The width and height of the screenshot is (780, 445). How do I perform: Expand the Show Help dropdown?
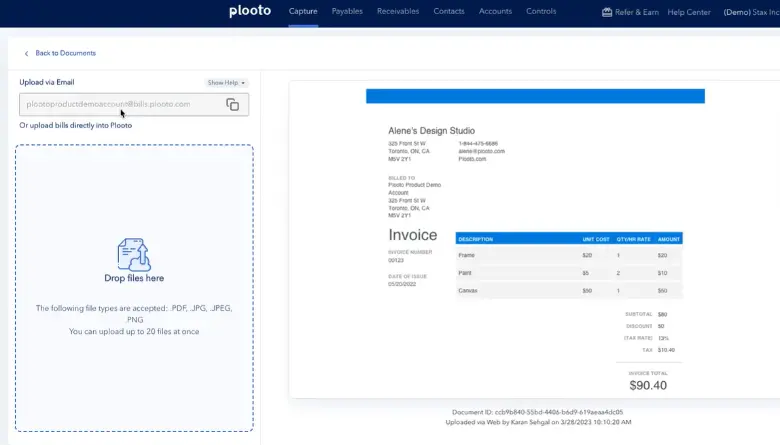(x=226, y=83)
